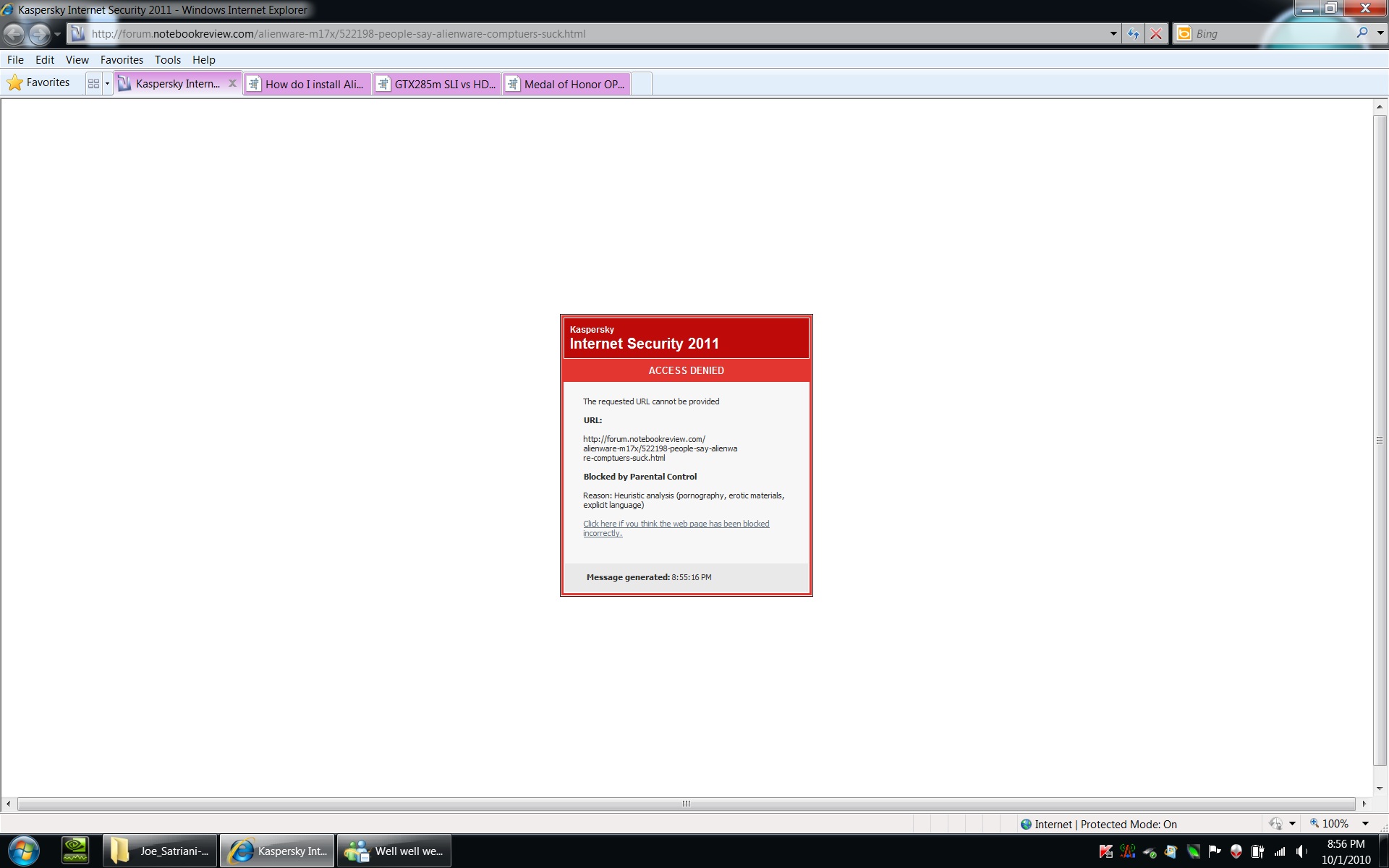Switch to 'GTX285m SLI vs HD...' tab

tap(438, 84)
